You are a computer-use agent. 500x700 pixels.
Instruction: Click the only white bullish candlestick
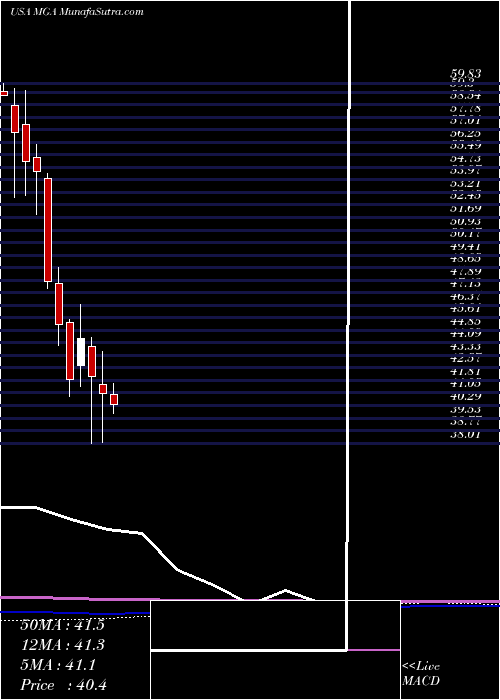pos(81,352)
